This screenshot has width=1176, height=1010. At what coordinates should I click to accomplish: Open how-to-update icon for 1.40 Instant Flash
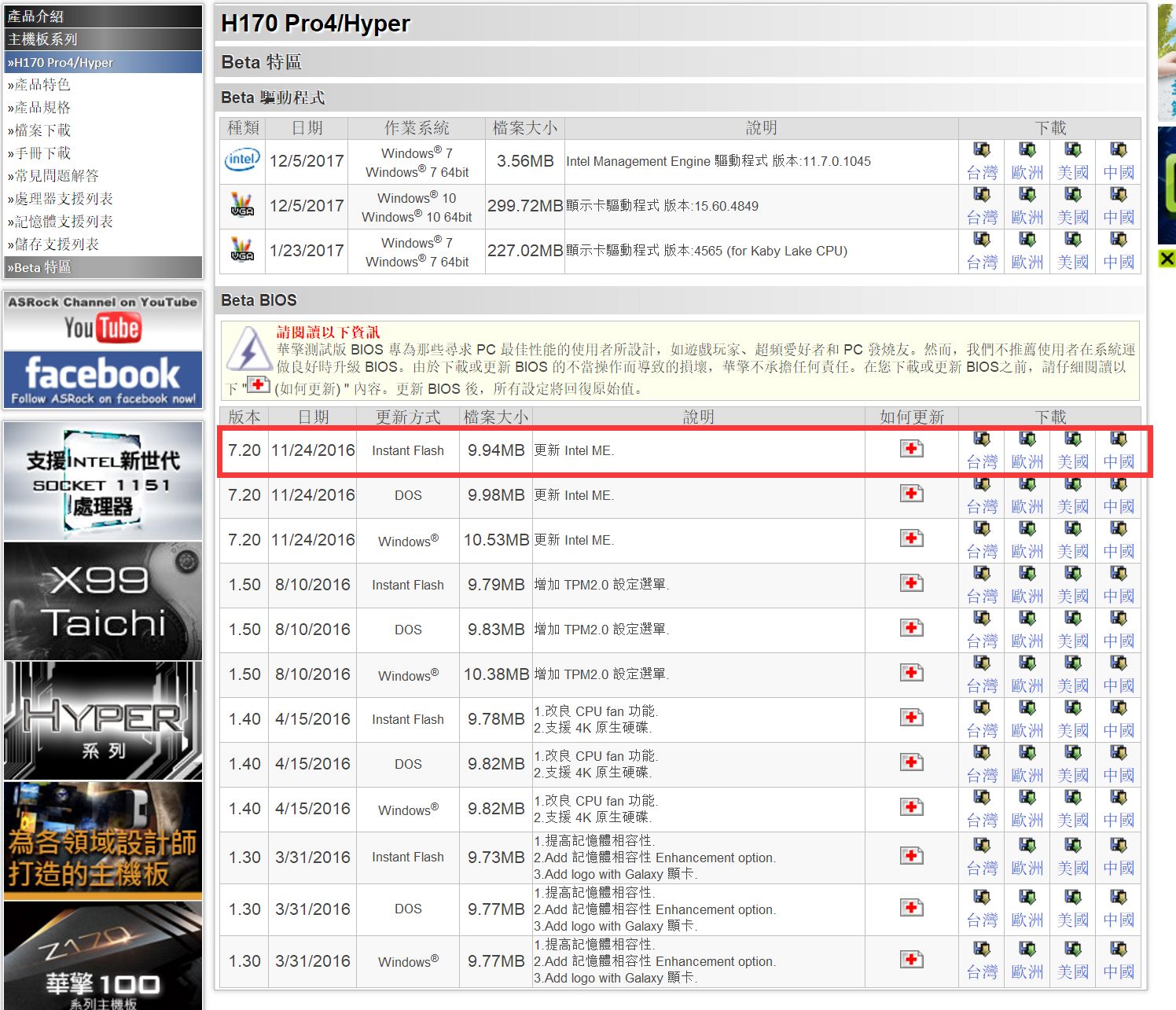point(912,718)
